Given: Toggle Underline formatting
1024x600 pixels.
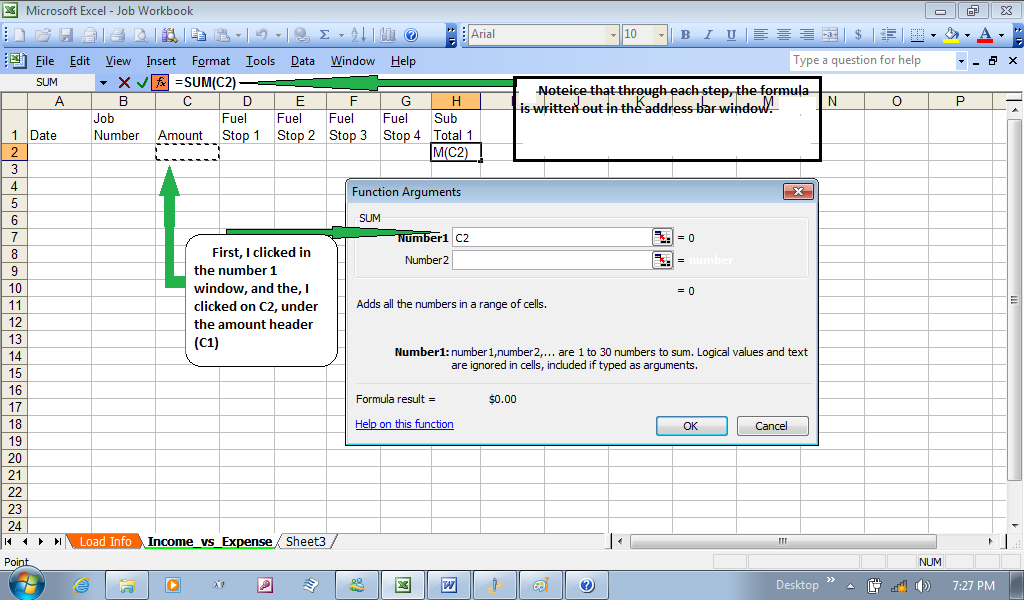Looking at the screenshot, I should (x=731, y=35).
